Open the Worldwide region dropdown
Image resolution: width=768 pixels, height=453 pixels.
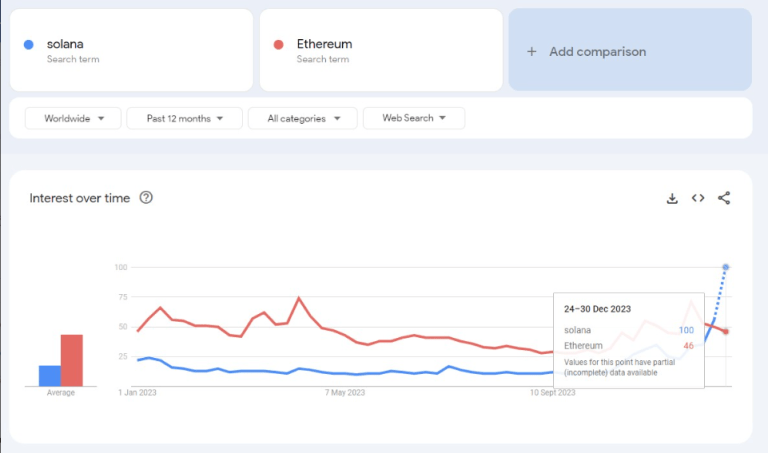pyautogui.click(x=73, y=118)
